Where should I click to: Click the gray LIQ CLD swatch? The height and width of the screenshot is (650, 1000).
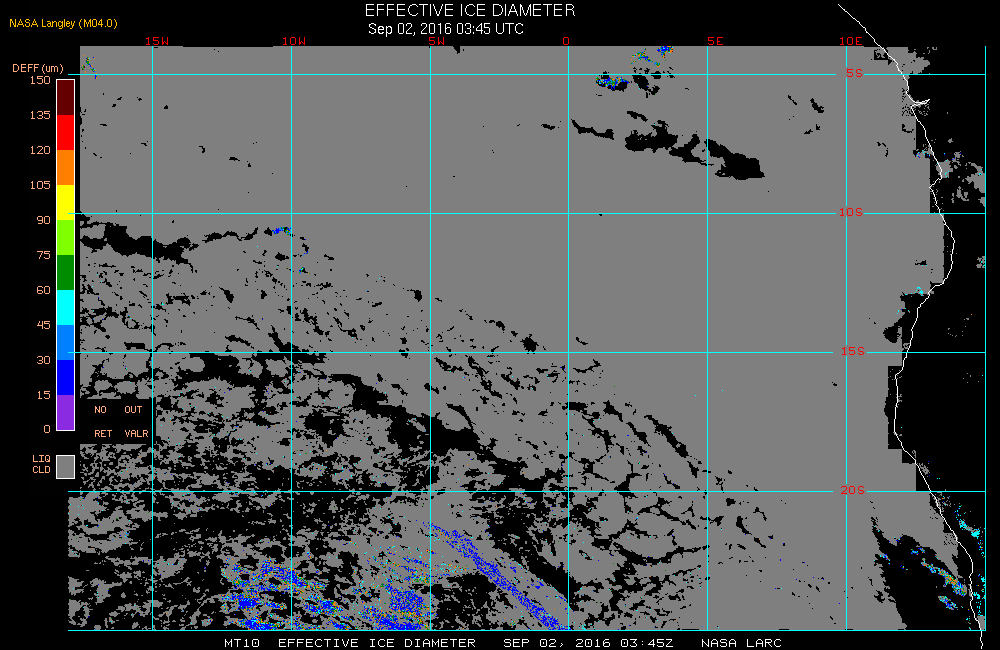point(66,467)
